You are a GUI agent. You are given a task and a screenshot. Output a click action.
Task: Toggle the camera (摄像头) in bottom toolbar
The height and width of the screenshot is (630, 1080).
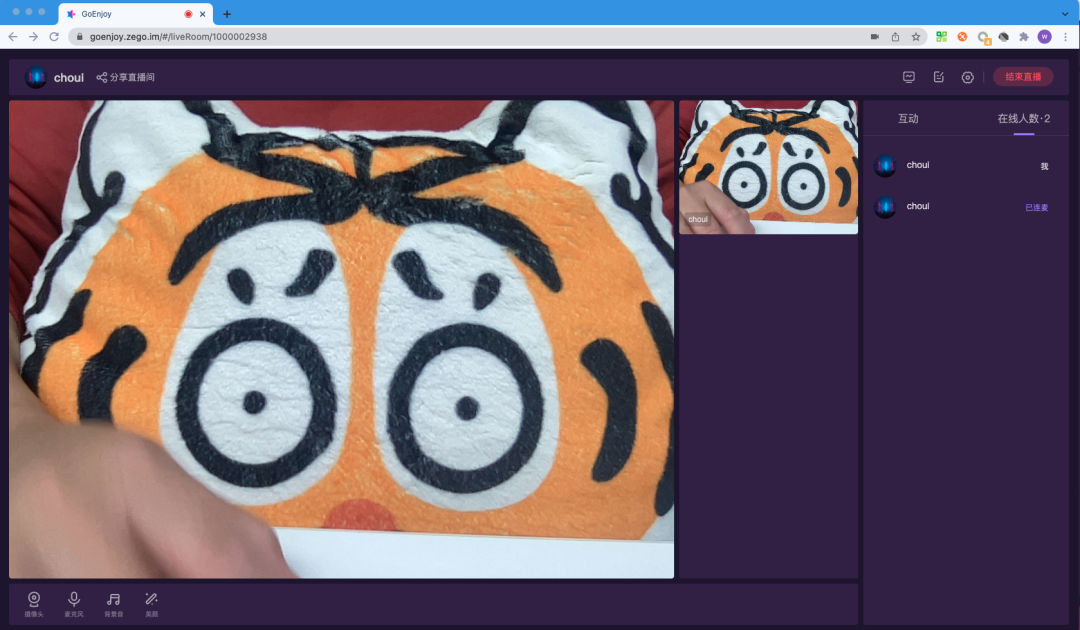tap(34, 603)
